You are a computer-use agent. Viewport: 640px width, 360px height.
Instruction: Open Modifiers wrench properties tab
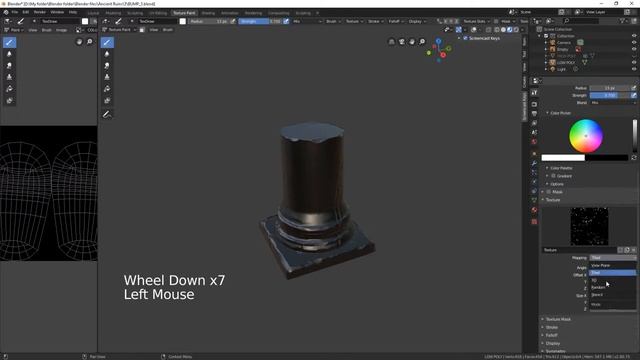pyautogui.click(x=534, y=163)
